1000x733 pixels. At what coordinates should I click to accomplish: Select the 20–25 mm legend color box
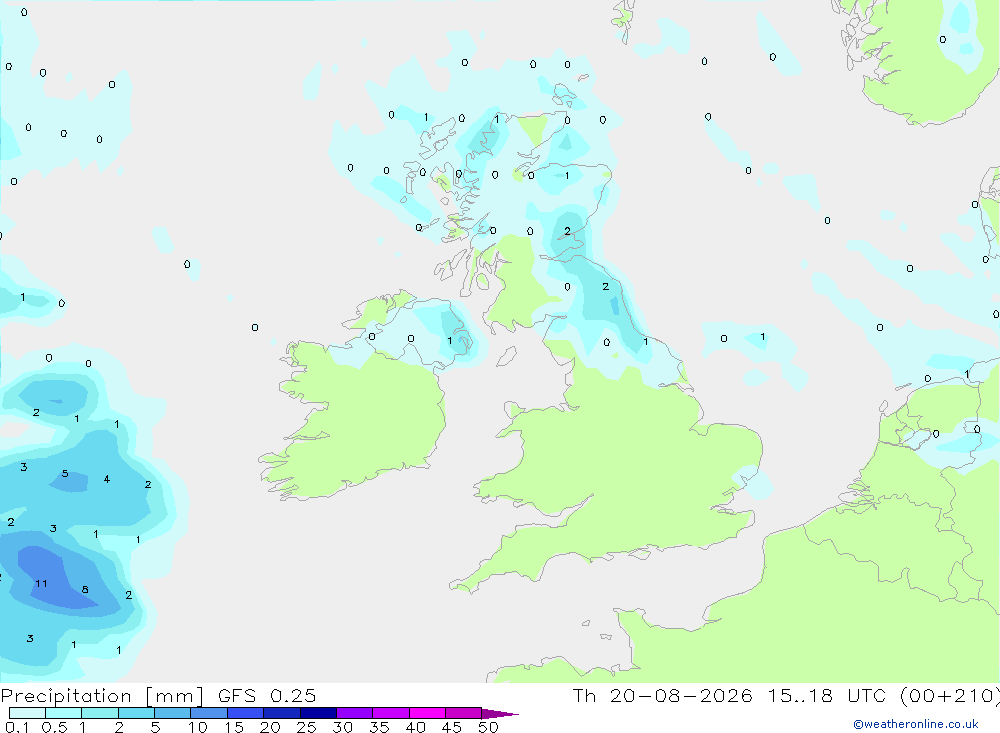(282, 713)
